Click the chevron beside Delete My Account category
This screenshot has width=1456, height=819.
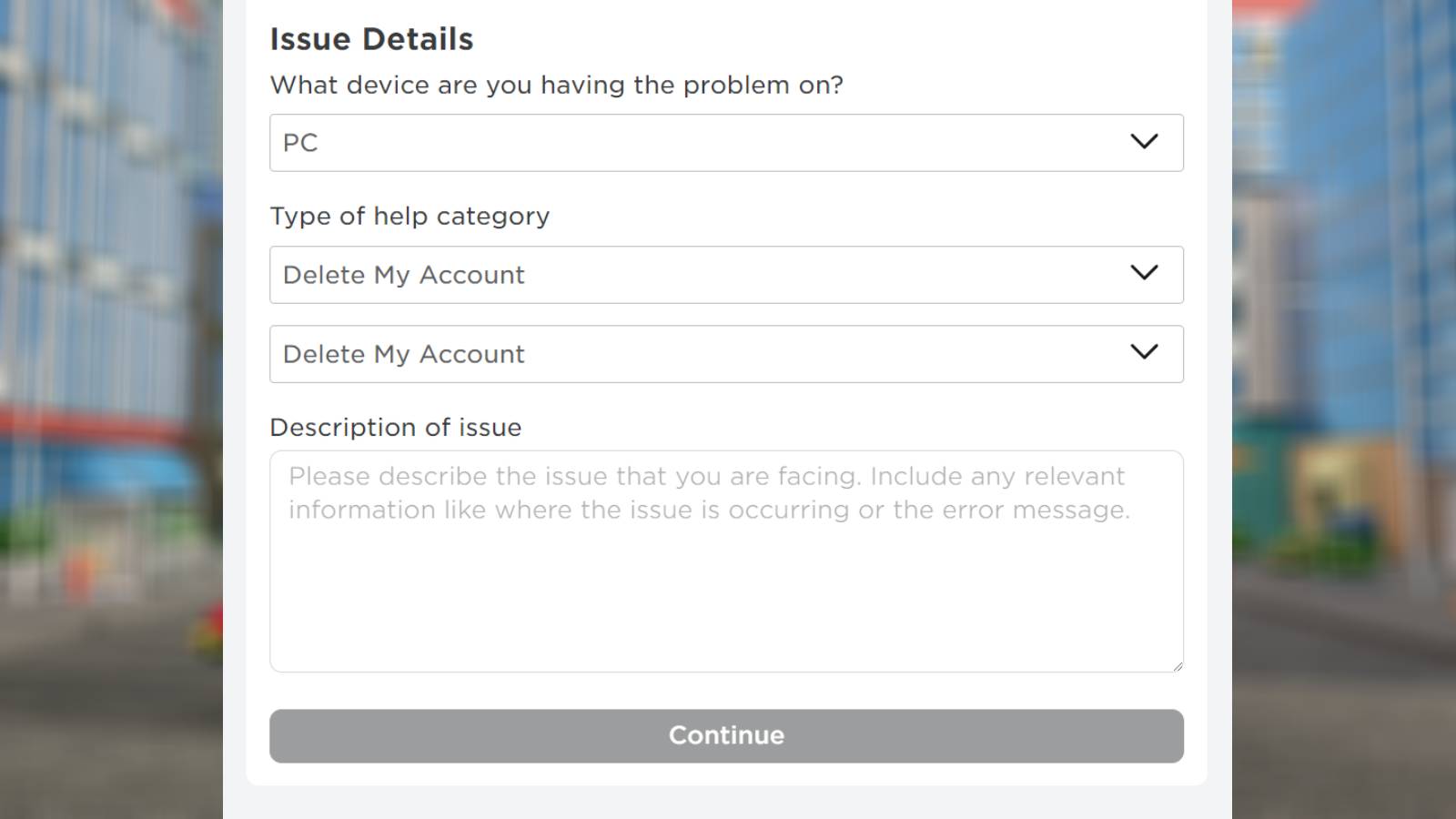1145,274
